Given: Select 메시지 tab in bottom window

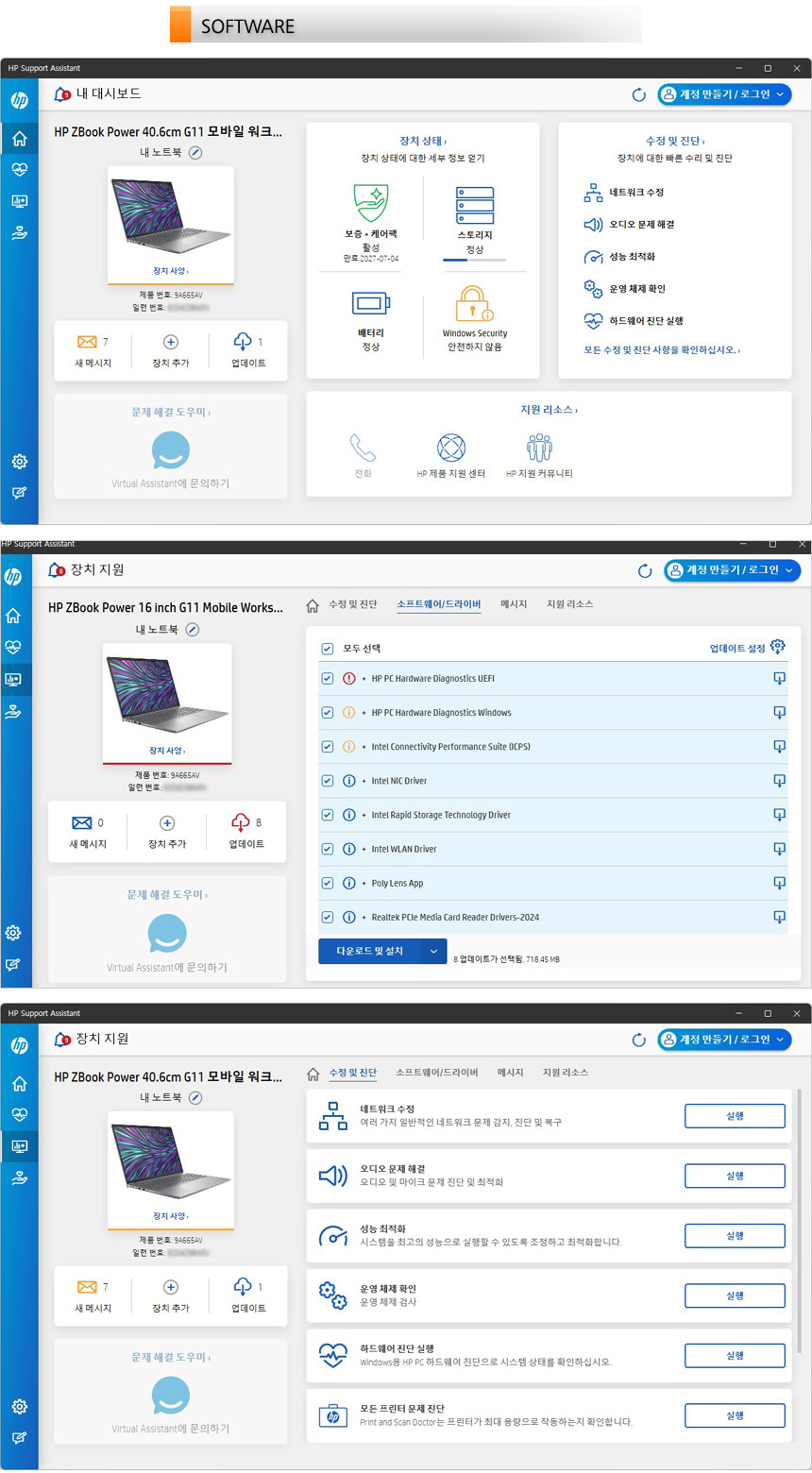Looking at the screenshot, I should pos(511,1073).
